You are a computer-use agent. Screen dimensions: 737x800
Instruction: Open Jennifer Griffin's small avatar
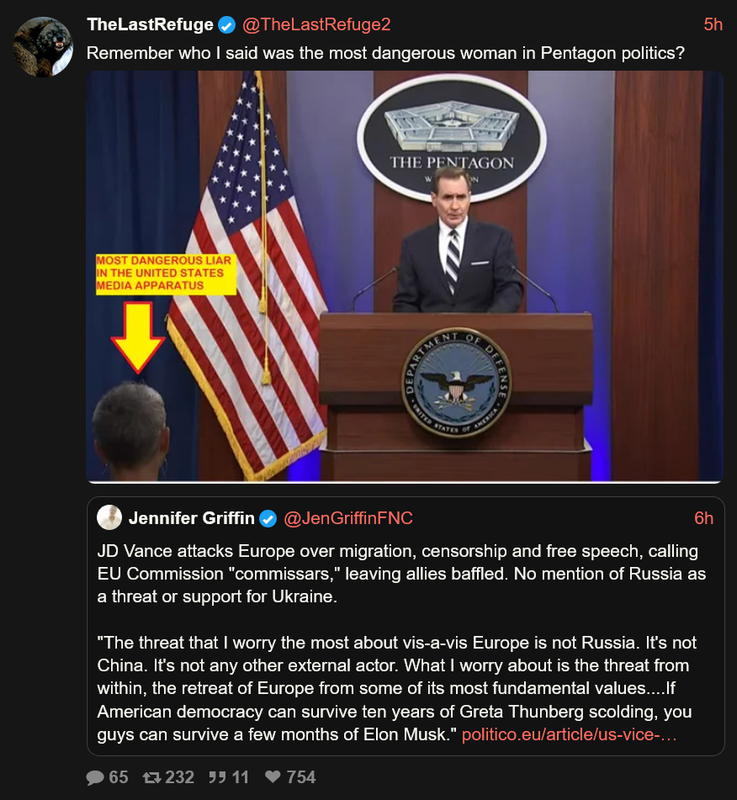(109, 517)
